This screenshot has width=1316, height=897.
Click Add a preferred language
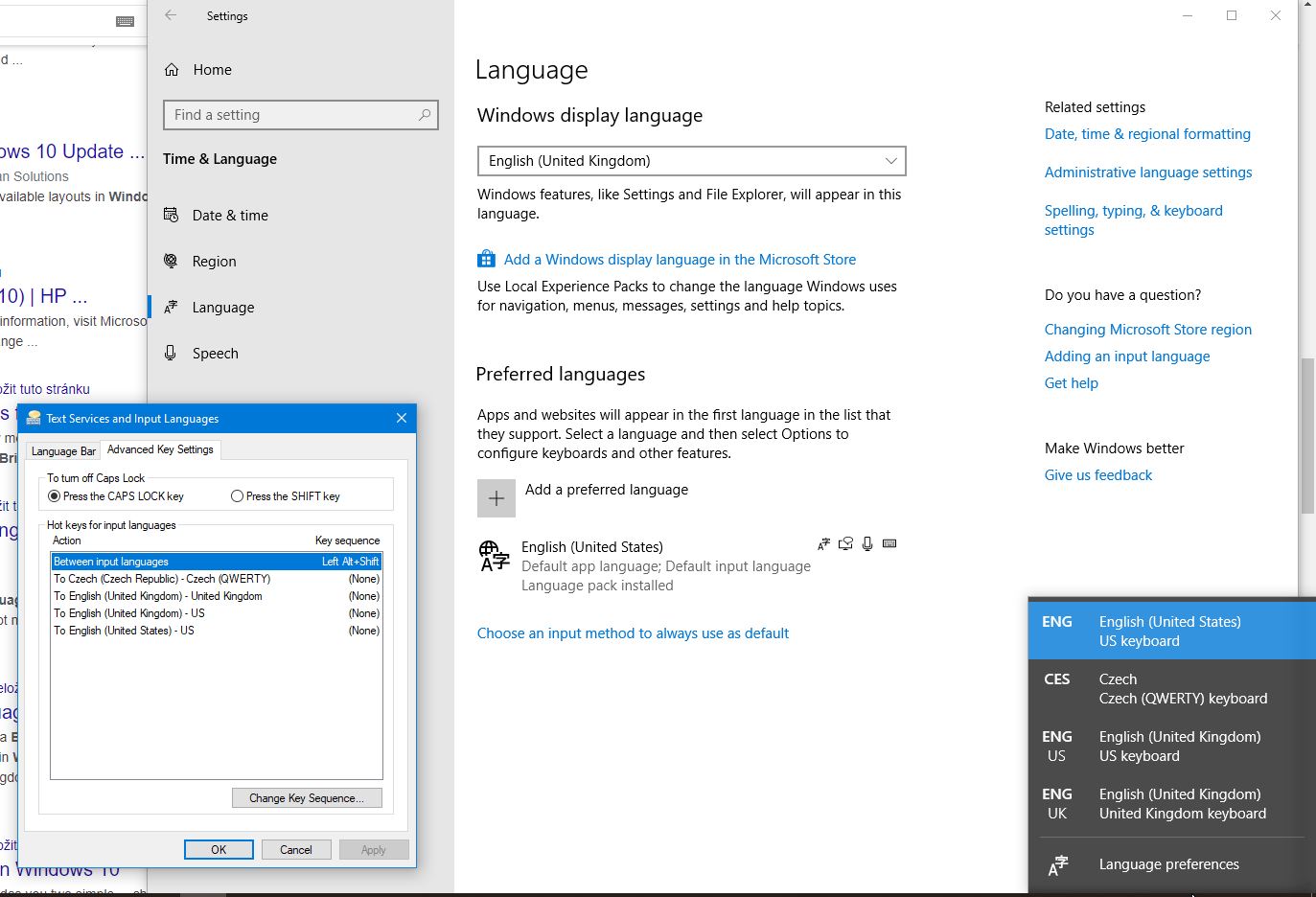(607, 490)
